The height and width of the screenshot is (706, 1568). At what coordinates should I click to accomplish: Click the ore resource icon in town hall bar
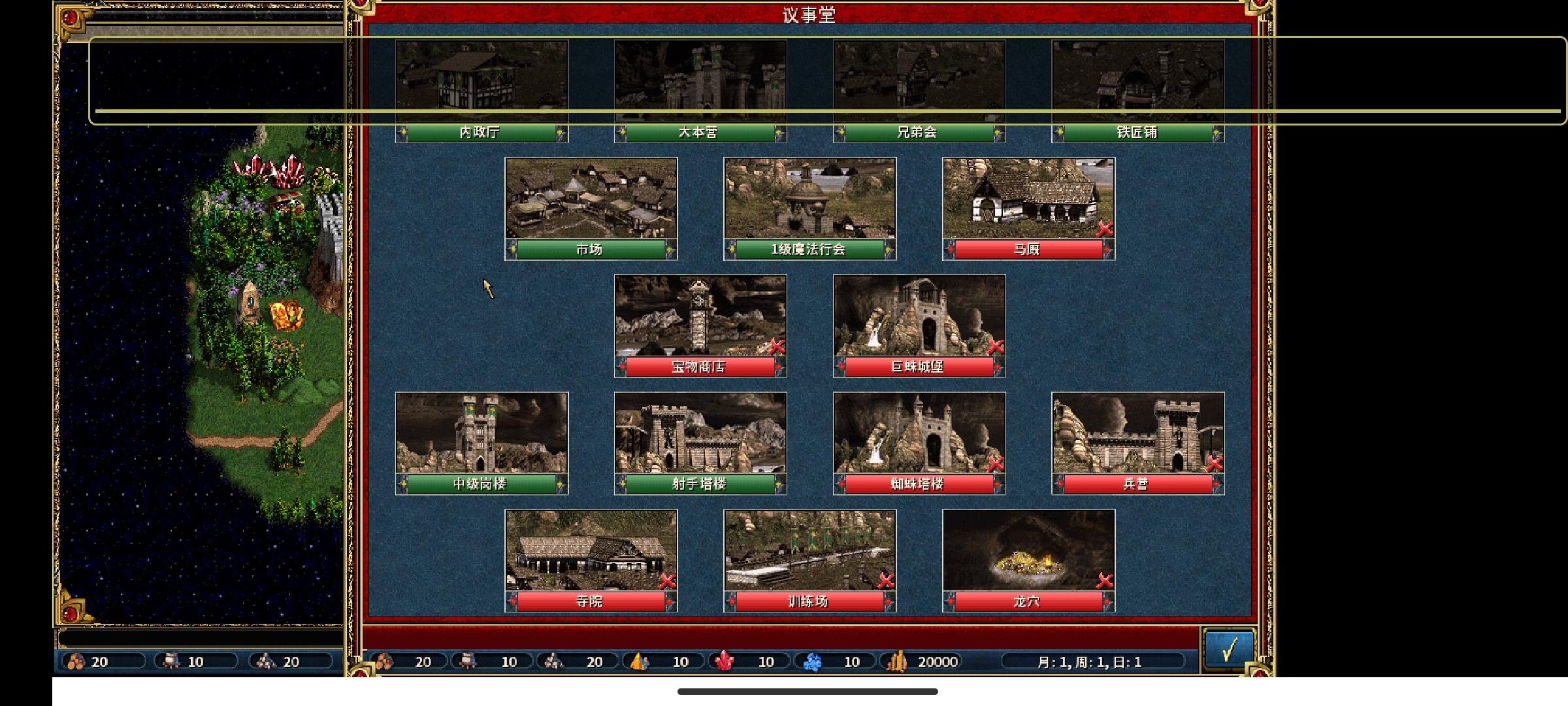554,662
